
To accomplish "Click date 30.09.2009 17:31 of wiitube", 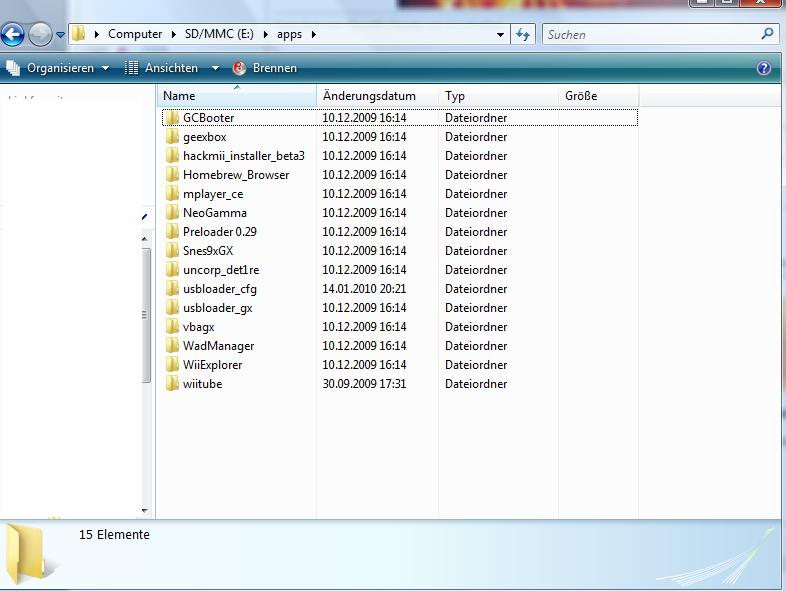I will click(364, 383).
